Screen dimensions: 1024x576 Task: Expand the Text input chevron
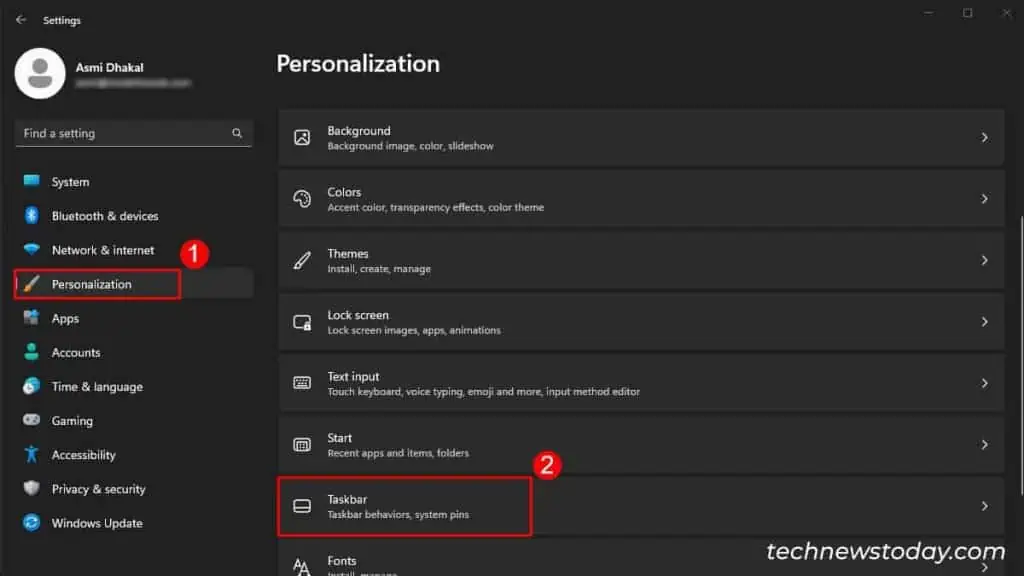[984, 383]
